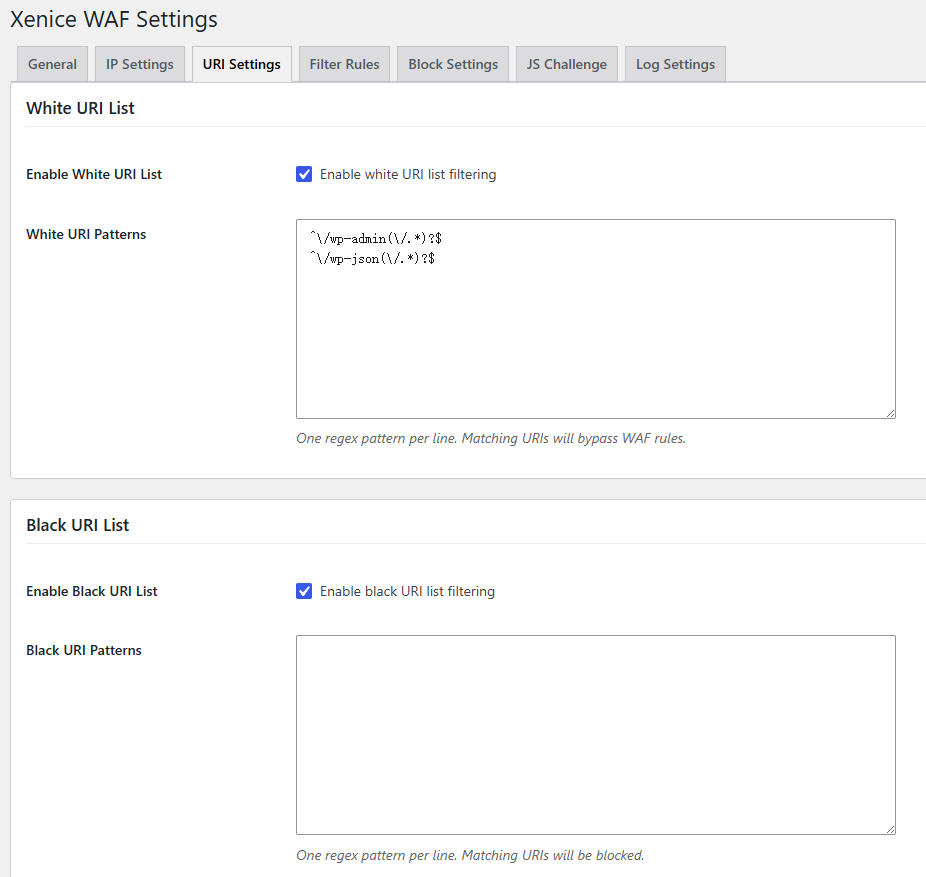Click the White URI List section heading
The image size is (926, 877).
pos(80,108)
